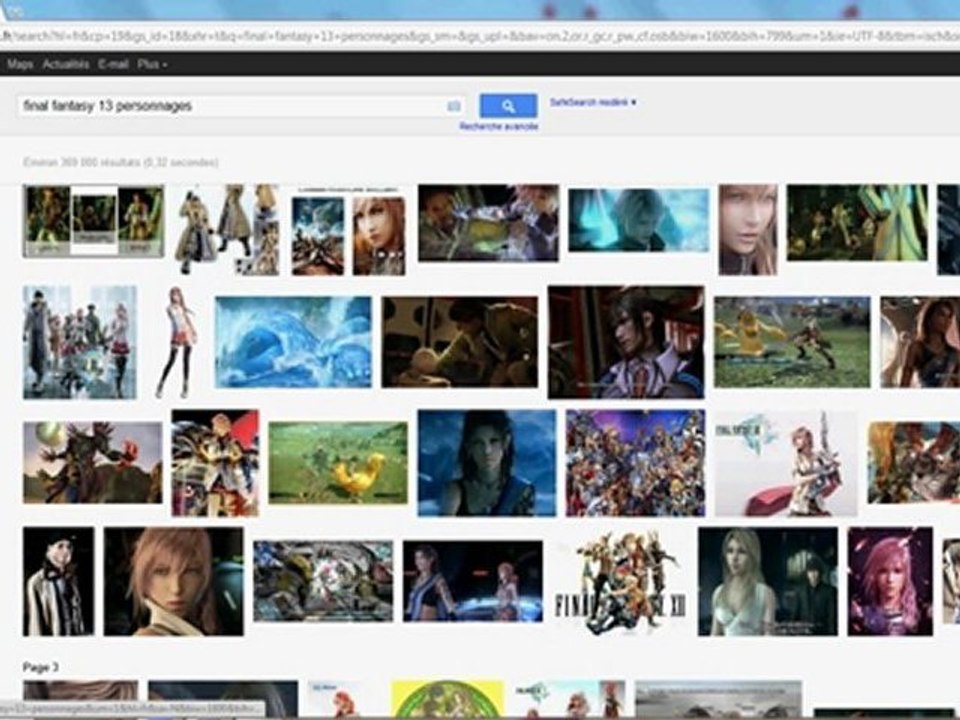The height and width of the screenshot is (720, 960).
Task: Open large Lightning close-up on dark background
Action: [x=173, y=581]
